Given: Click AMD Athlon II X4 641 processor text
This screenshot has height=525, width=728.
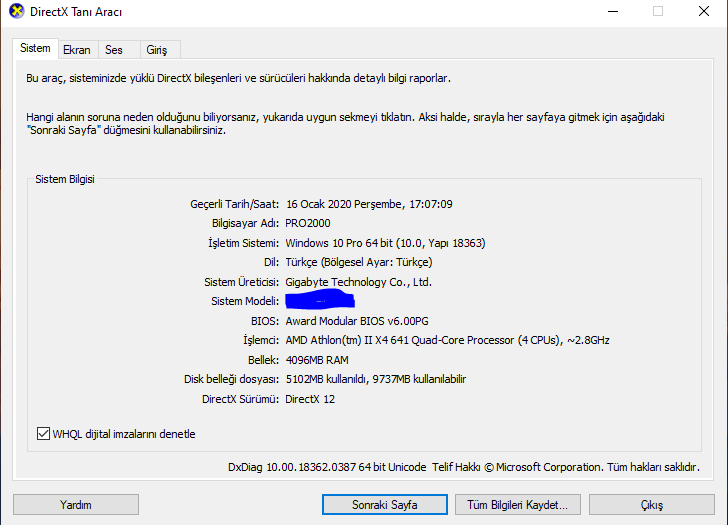Looking at the screenshot, I should [x=448, y=340].
